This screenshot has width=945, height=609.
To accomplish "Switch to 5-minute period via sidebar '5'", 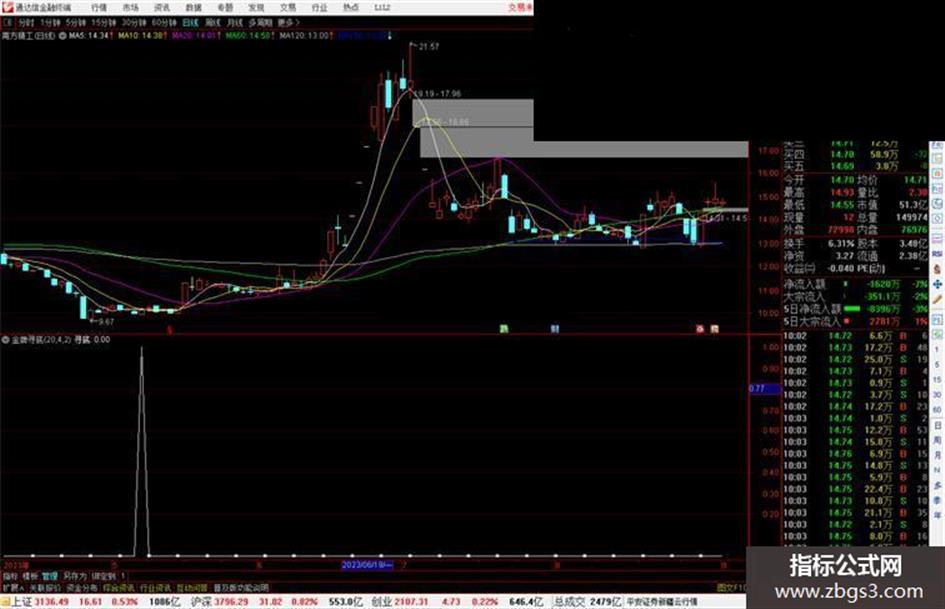I will tap(937, 365).
